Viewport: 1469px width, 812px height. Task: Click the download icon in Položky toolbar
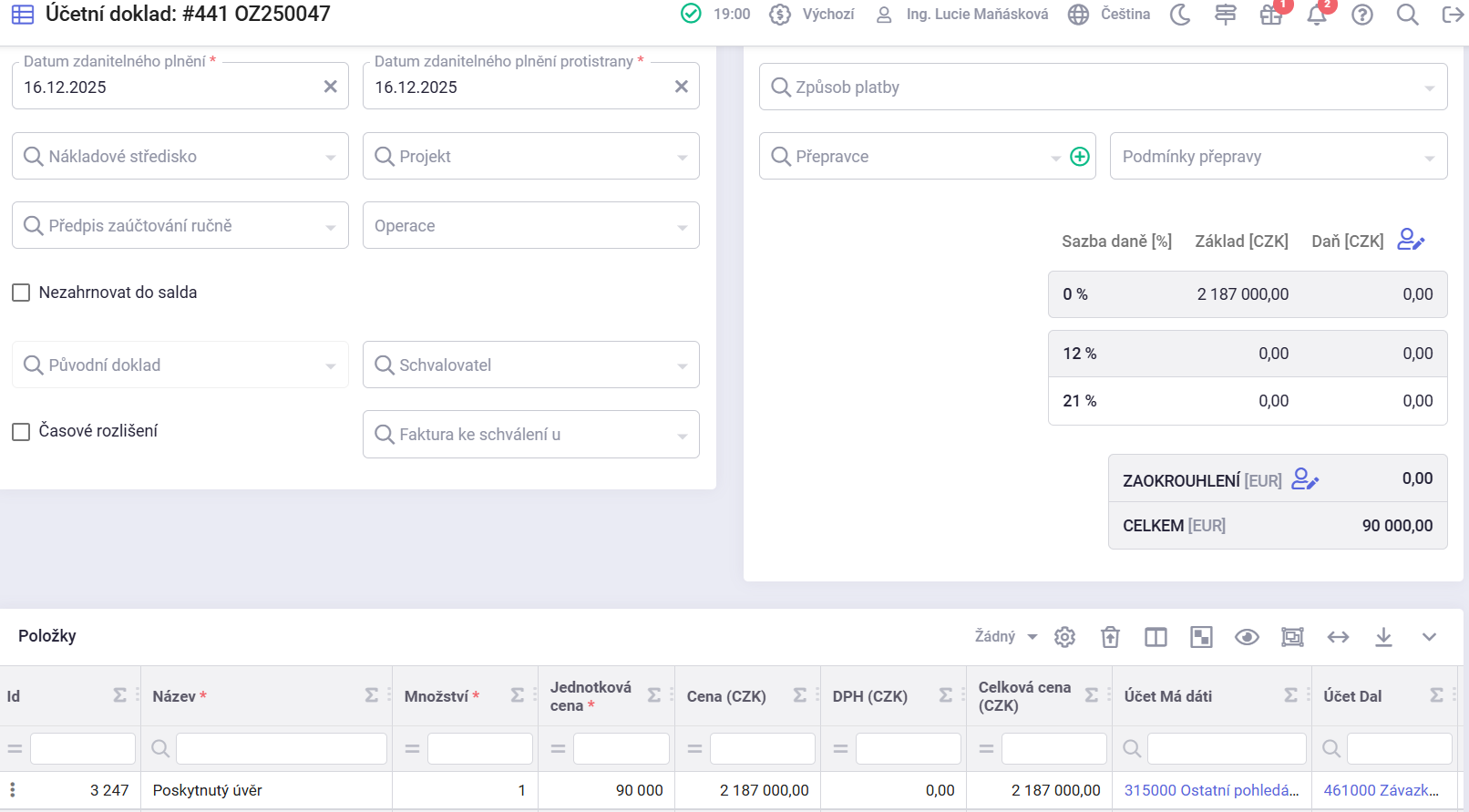[1383, 637]
